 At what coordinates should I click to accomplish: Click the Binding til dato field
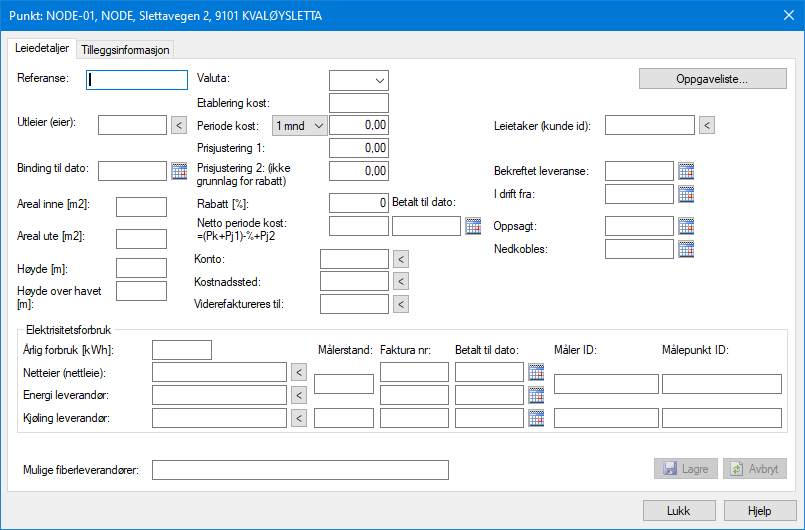pyautogui.click(x=132, y=171)
